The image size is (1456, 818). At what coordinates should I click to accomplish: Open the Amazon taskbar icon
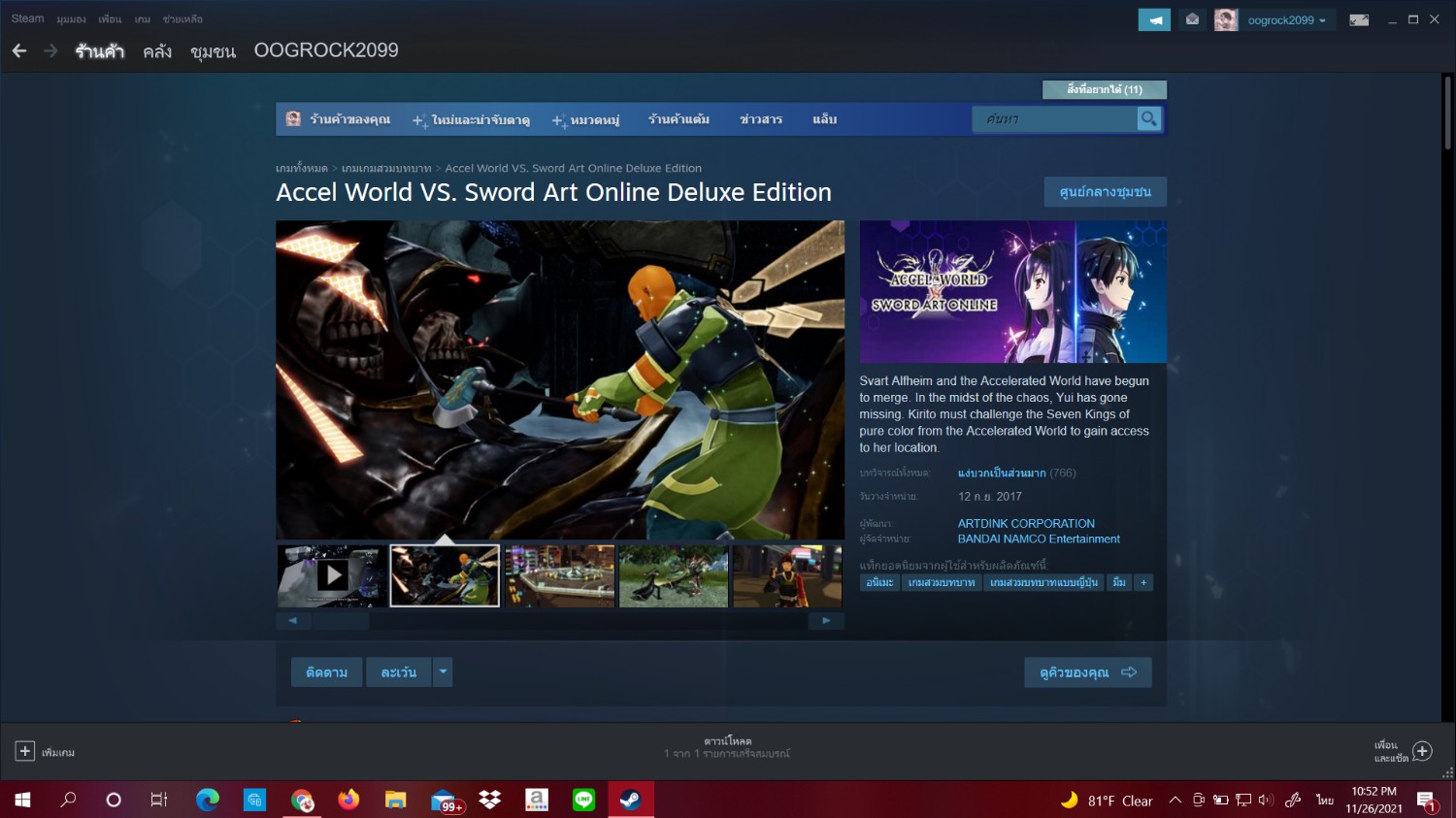pyautogui.click(x=537, y=800)
